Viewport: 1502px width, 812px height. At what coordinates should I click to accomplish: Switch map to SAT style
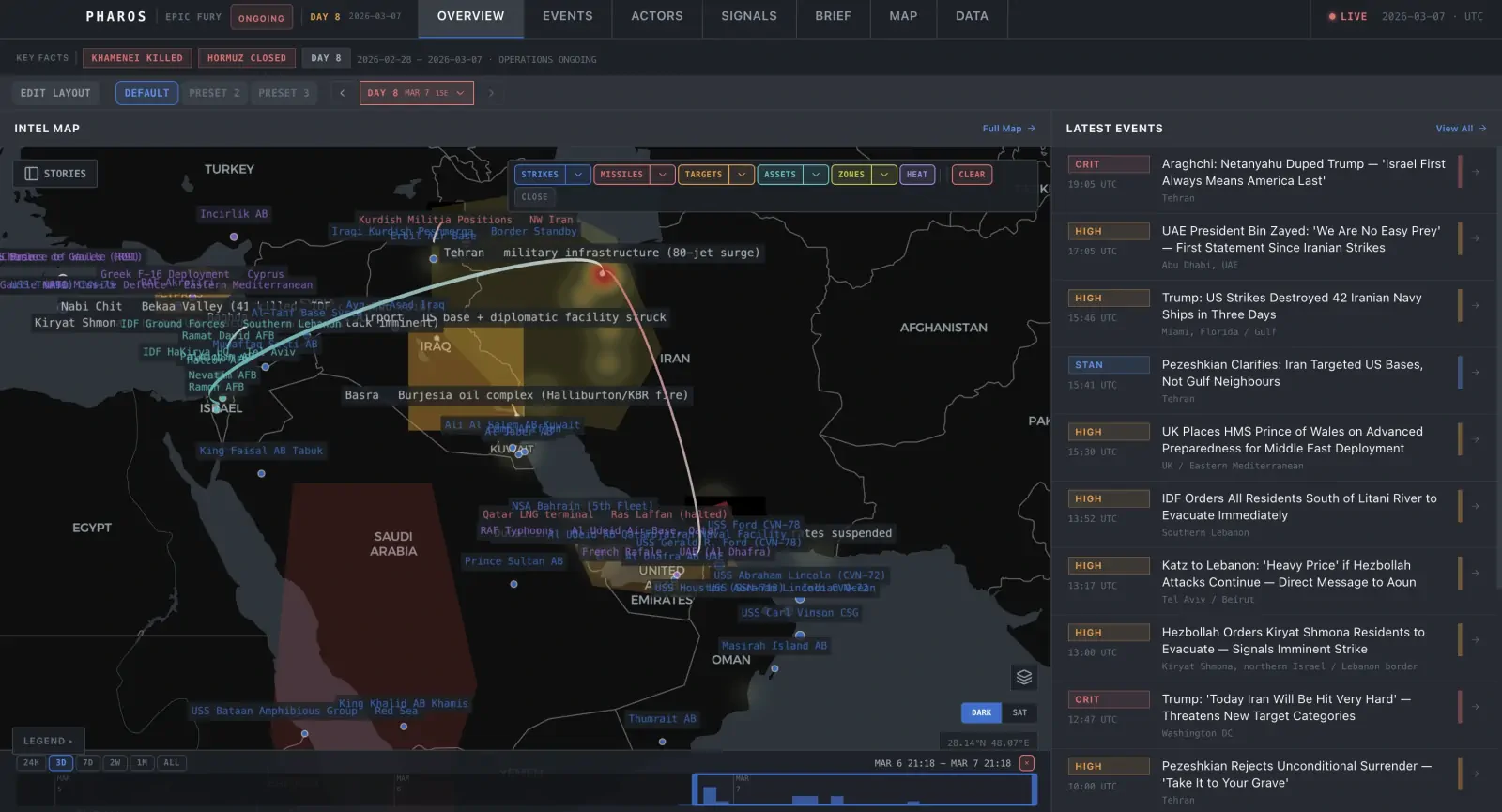pyautogui.click(x=1019, y=712)
